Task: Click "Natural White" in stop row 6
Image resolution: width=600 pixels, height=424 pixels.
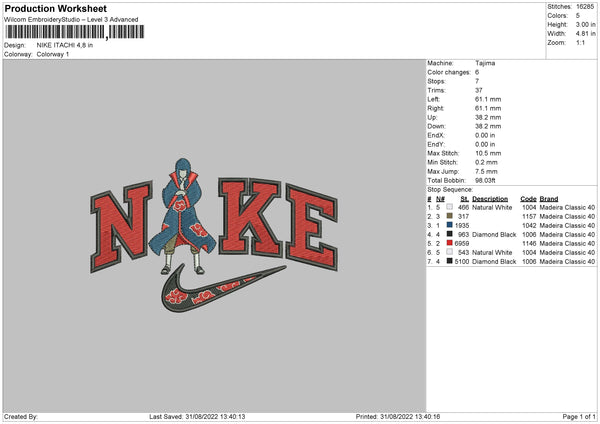Action: pyautogui.click(x=492, y=253)
